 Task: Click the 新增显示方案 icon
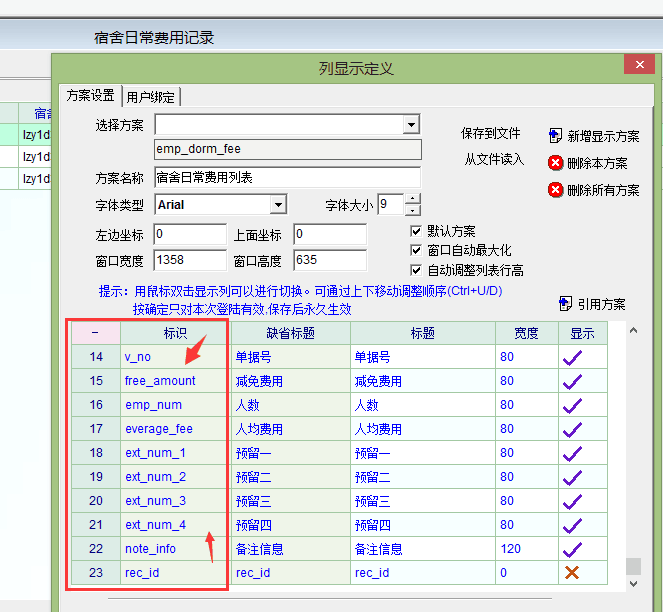pyautogui.click(x=556, y=136)
